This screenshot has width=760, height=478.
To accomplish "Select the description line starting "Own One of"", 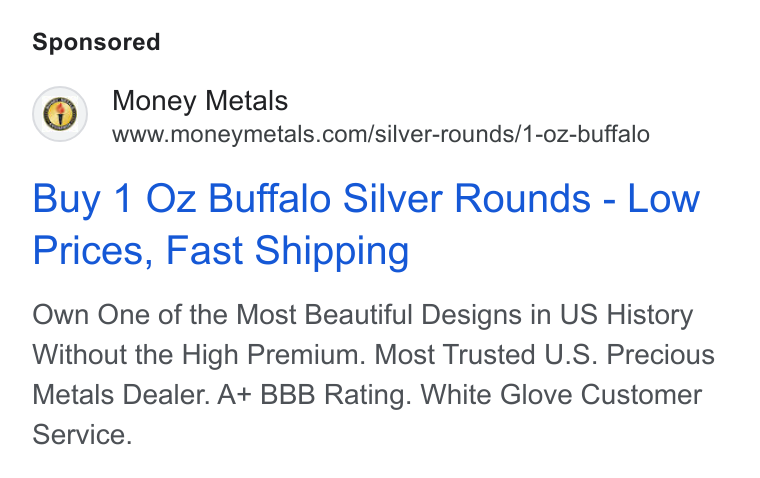I will pos(363,315).
